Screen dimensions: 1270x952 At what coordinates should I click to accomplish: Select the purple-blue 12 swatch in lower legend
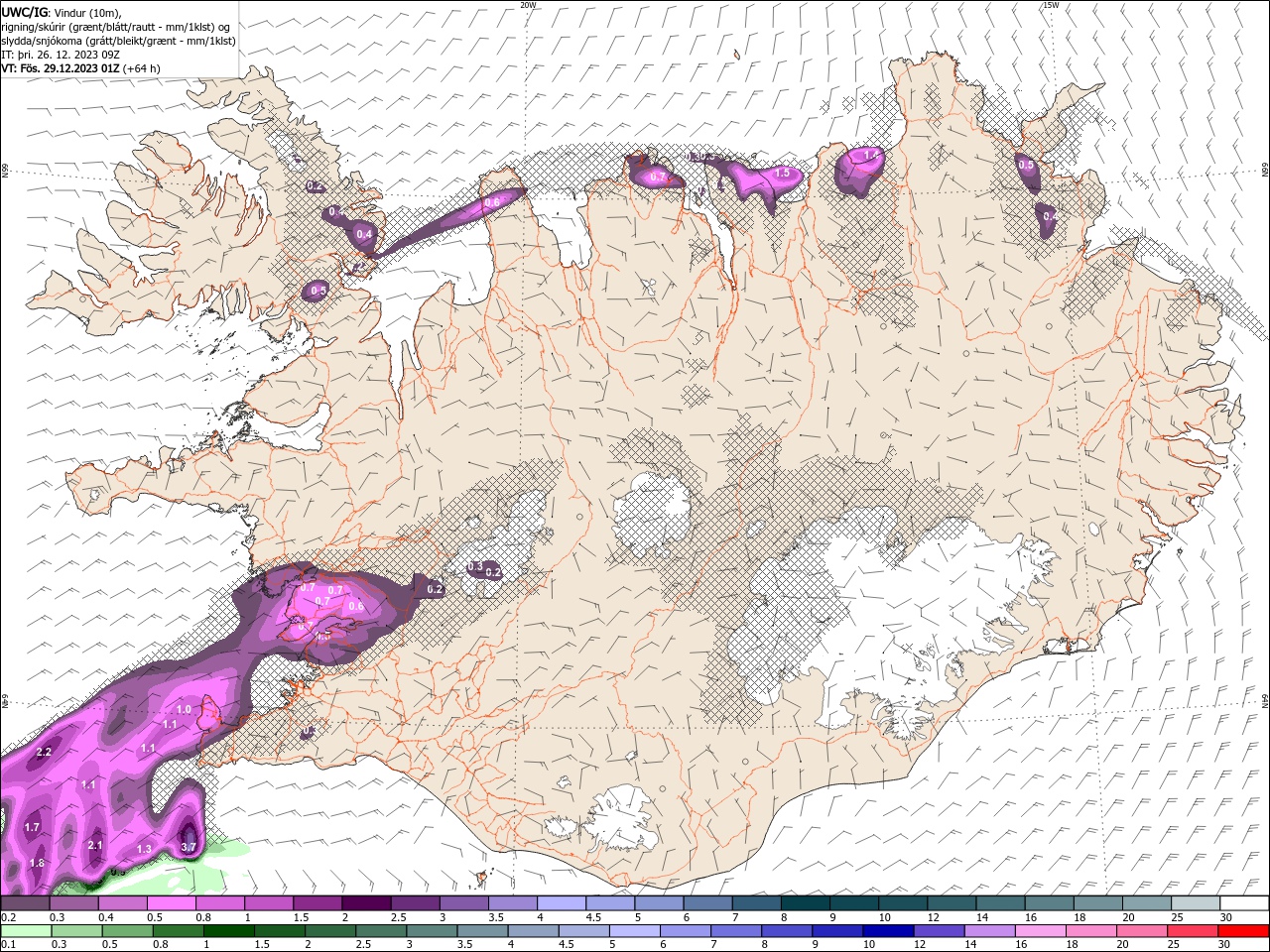click(939, 931)
